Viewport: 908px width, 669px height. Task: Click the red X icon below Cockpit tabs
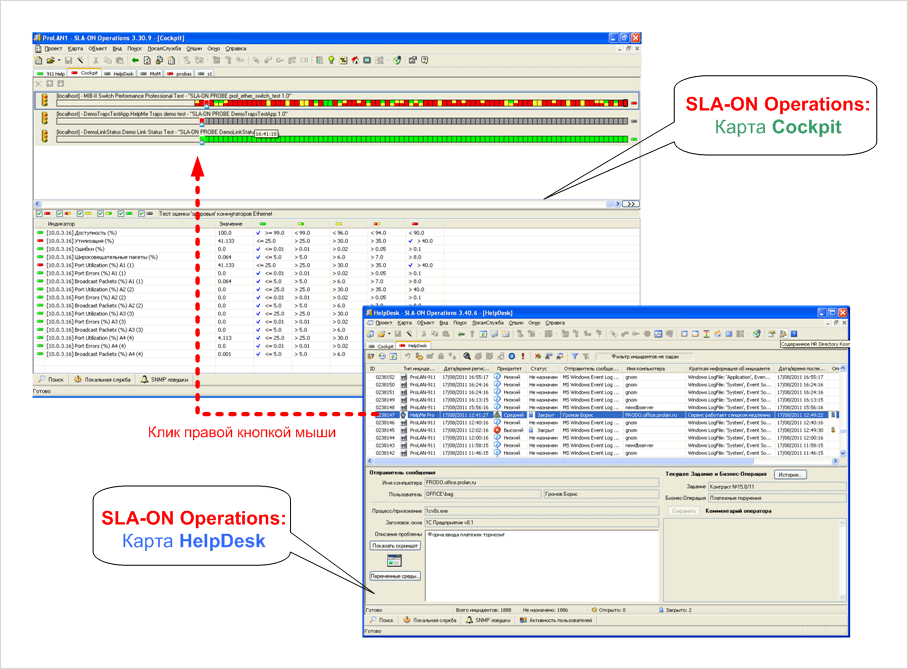41,84
